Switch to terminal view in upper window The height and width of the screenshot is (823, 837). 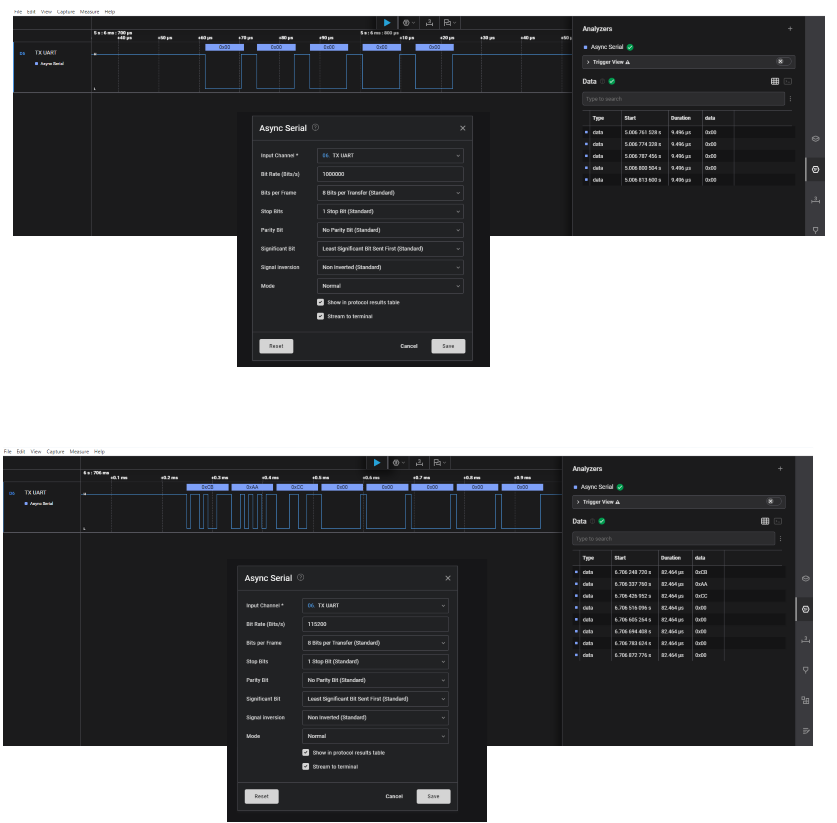pyautogui.click(x=788, y=82)
